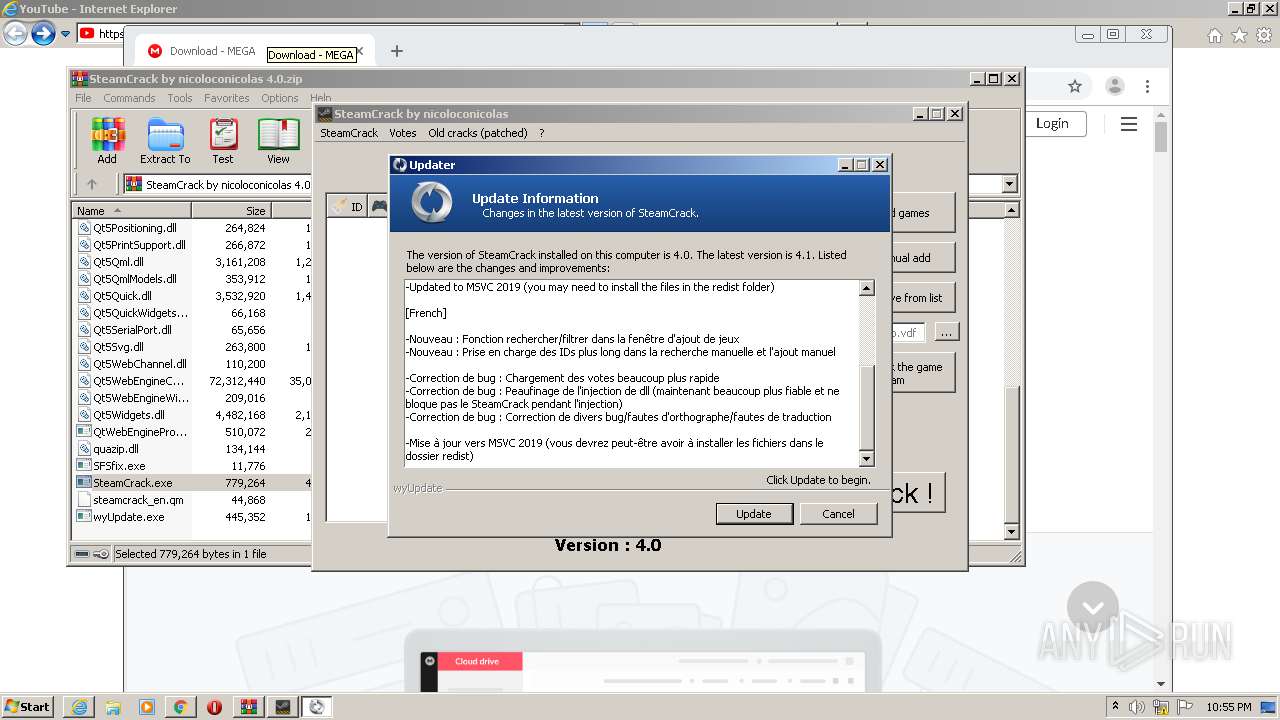The height and width of the screenshot is (720, 1280).
Task: Click the WinRAR Add archive icon
Action: pyautogui.click(x=107, y=140)
